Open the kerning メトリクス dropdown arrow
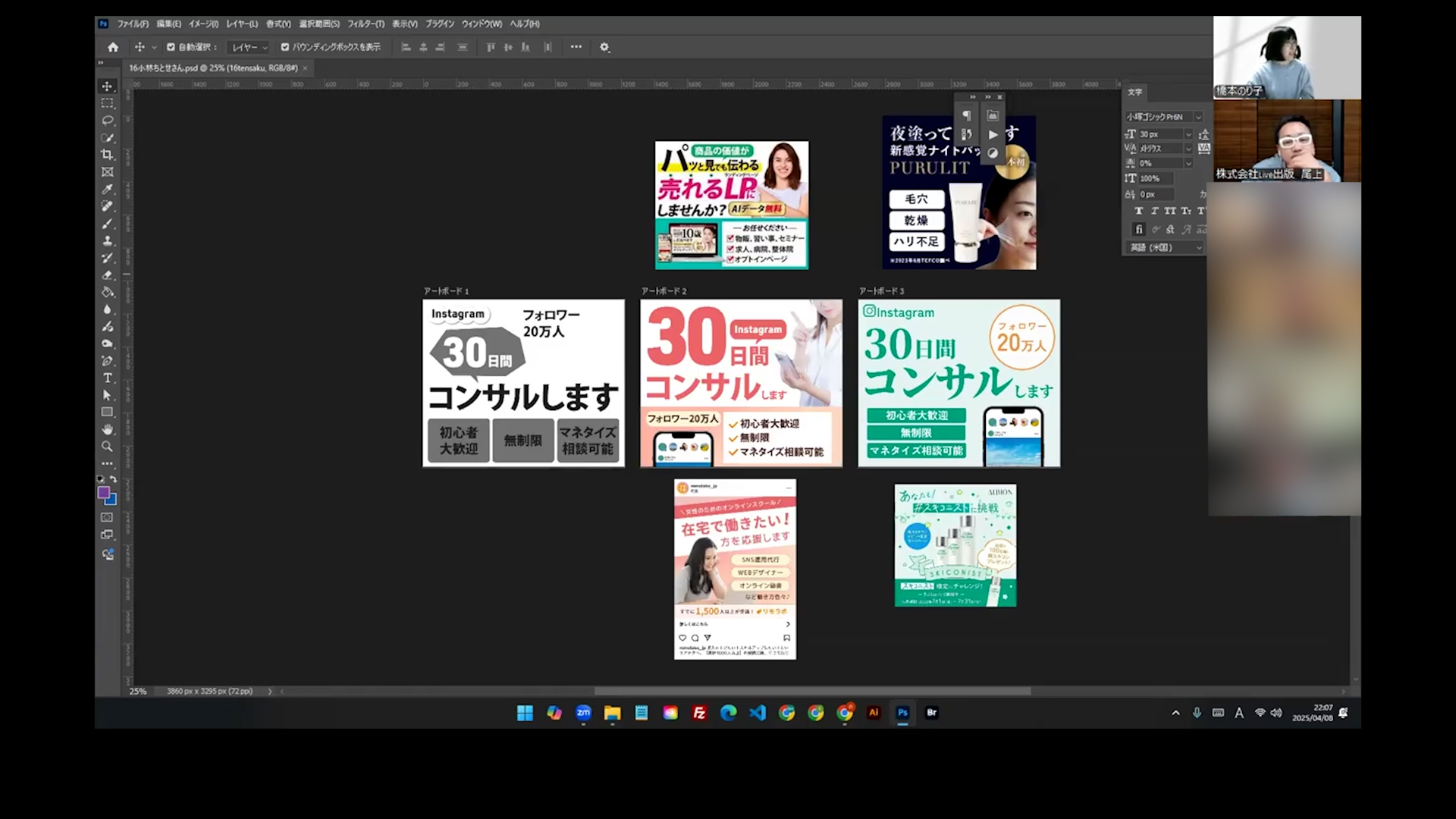1456x819 pixels. 1188,149
